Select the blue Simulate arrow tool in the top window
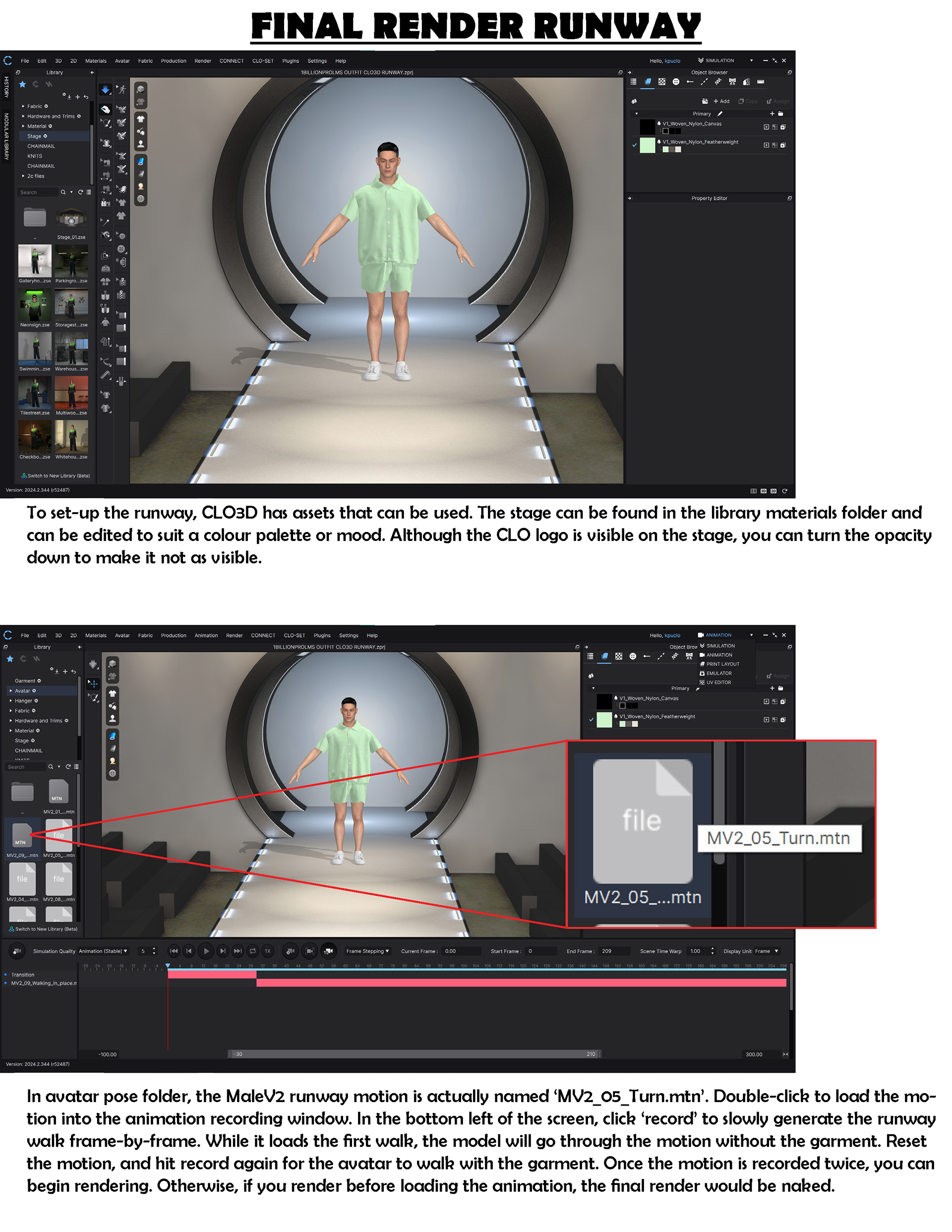 (106, 90)
